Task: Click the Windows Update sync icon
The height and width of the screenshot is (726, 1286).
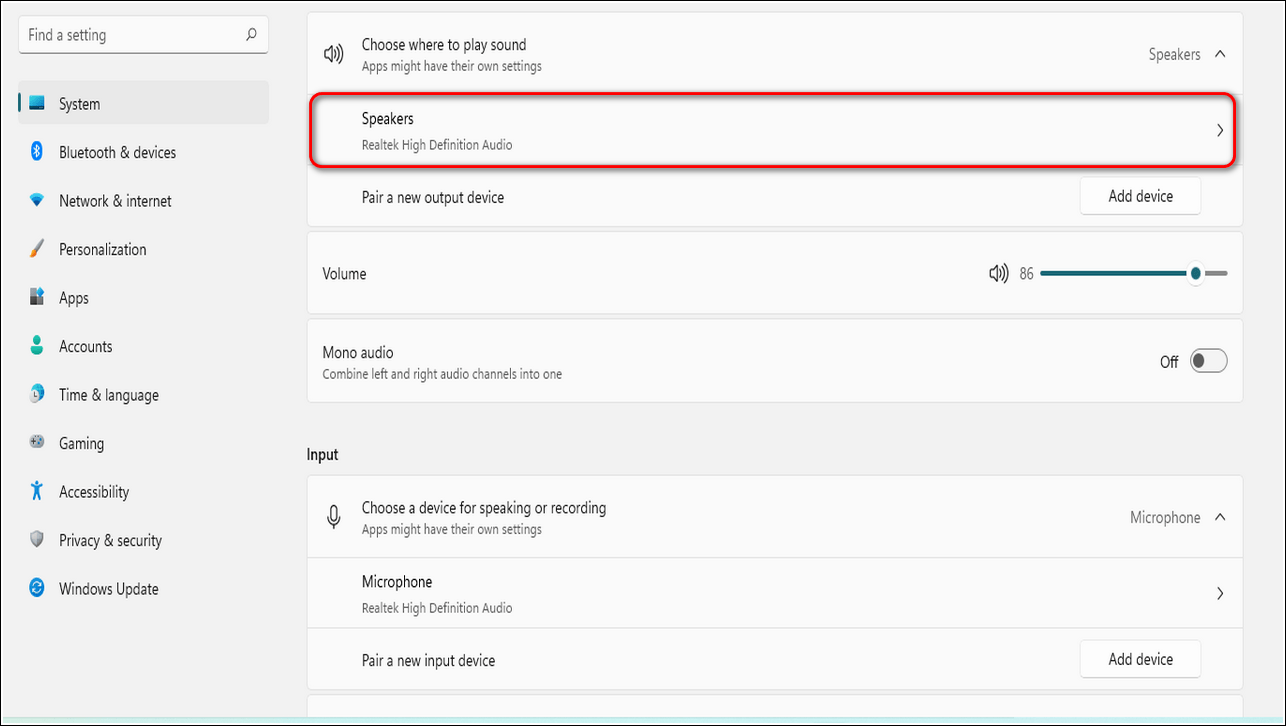Action: pos(37,588)
